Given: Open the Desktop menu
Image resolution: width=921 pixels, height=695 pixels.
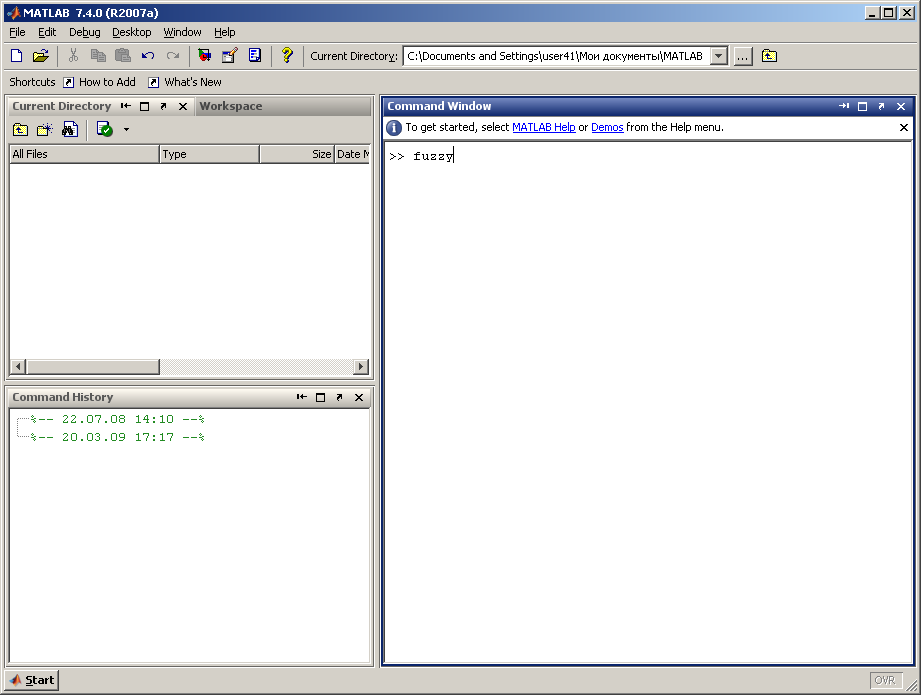Looking at the screenshot, I should pyautogui.click(x=132, y=32).
